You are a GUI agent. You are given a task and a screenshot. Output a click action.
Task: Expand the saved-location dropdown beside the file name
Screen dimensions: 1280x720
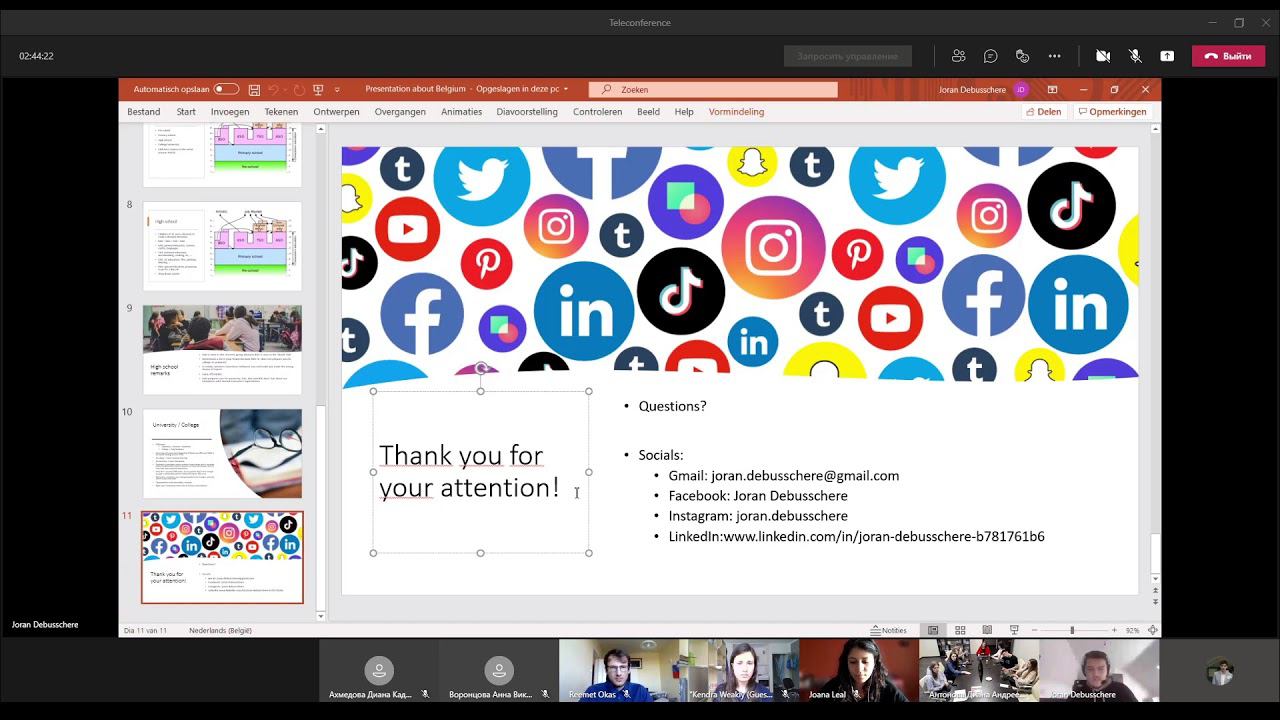click(x=566, y=89)
